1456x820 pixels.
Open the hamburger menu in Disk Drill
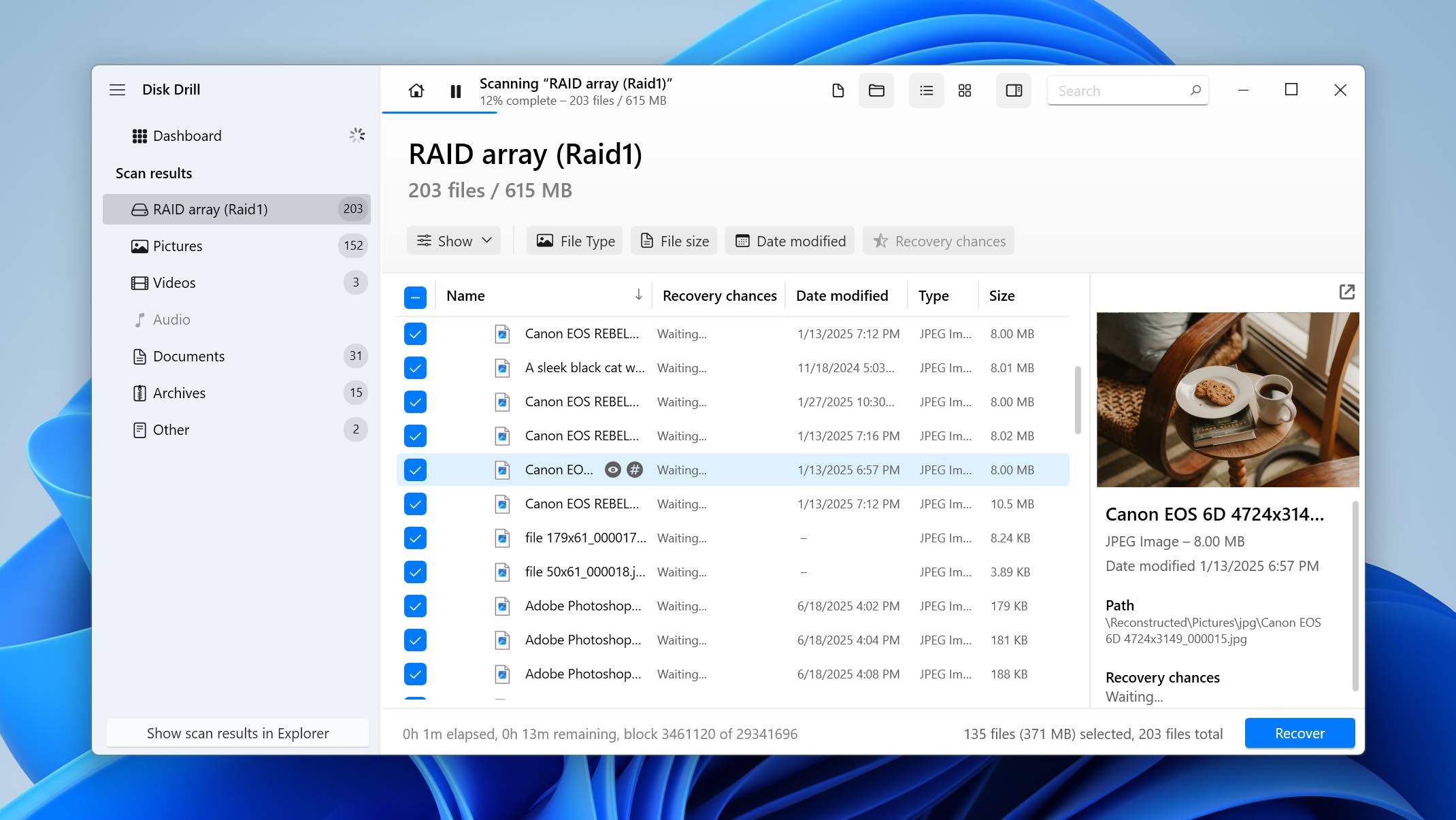pyautogui.click(x=117, y=89)
